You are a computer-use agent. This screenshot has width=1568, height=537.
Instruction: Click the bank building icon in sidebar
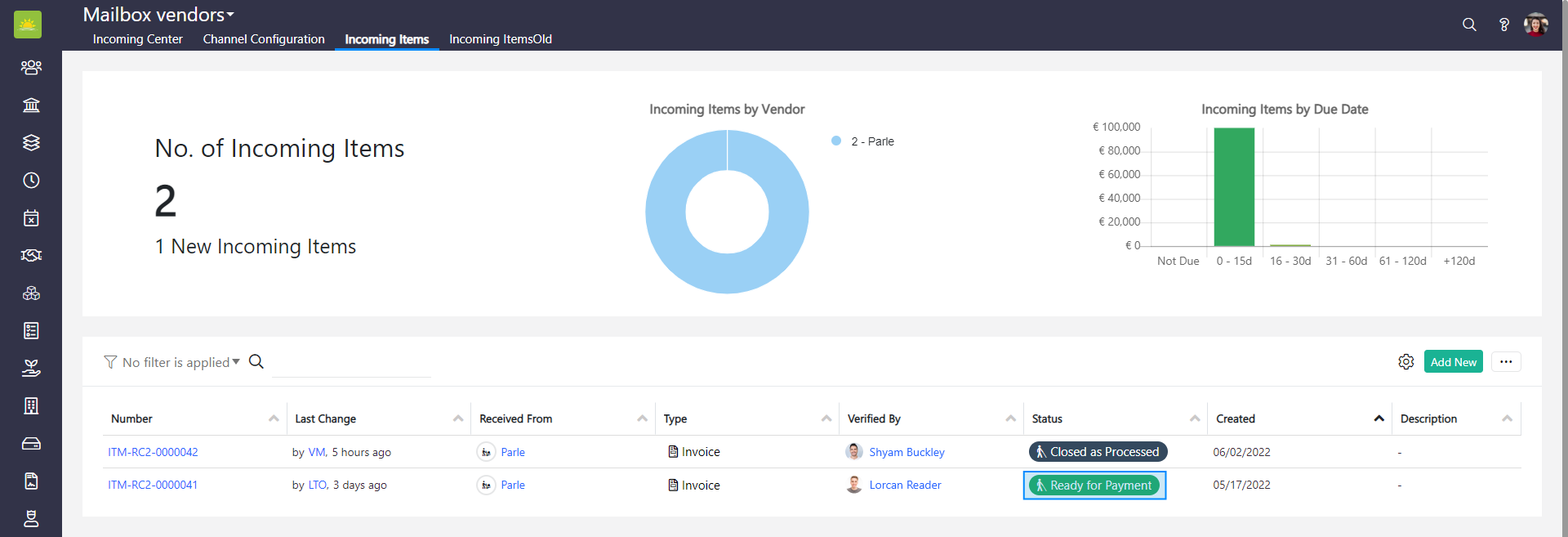click(31, 105)
